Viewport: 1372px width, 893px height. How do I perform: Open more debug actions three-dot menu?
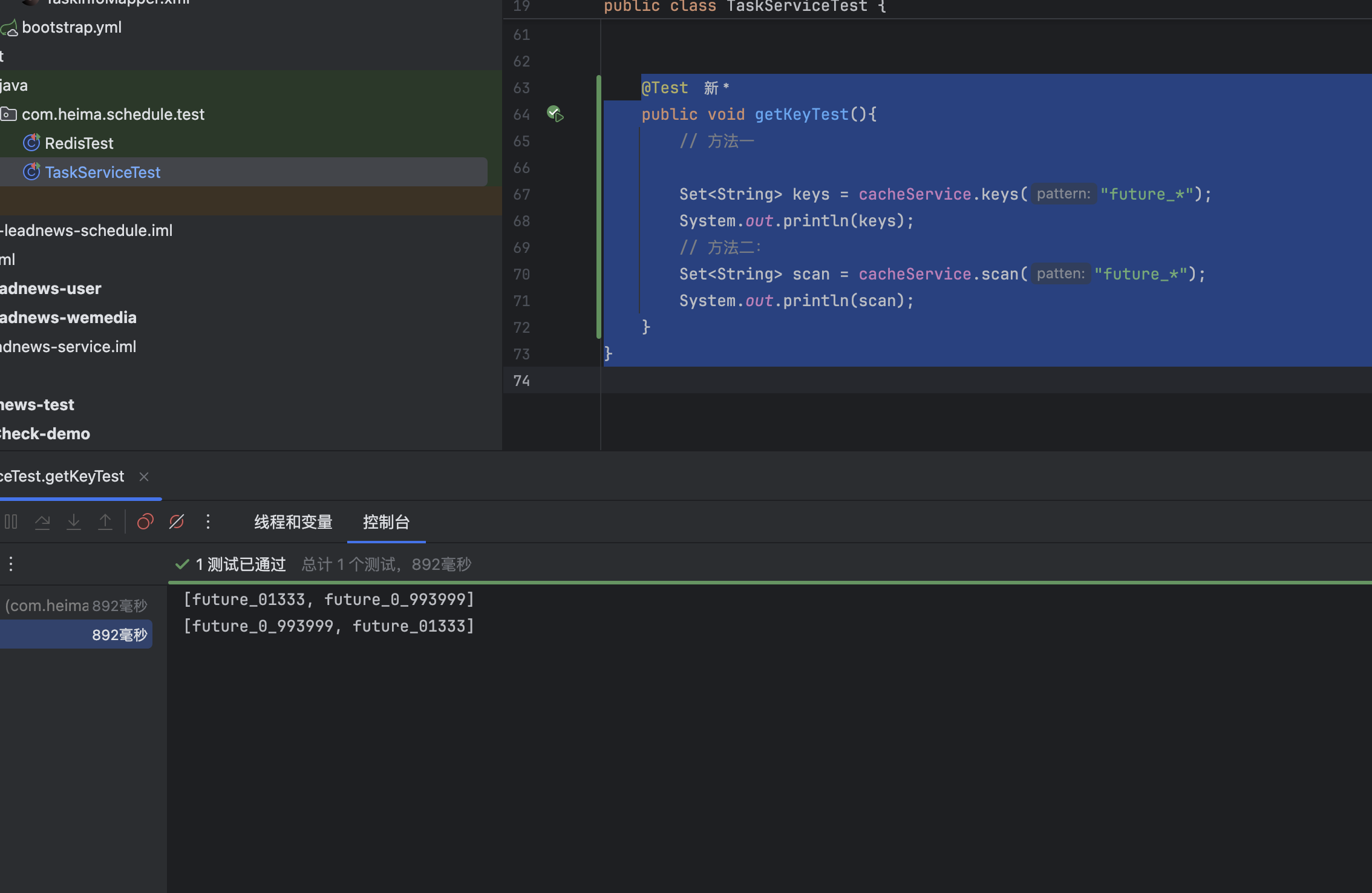pyautogui.click(x=208, y=522)
